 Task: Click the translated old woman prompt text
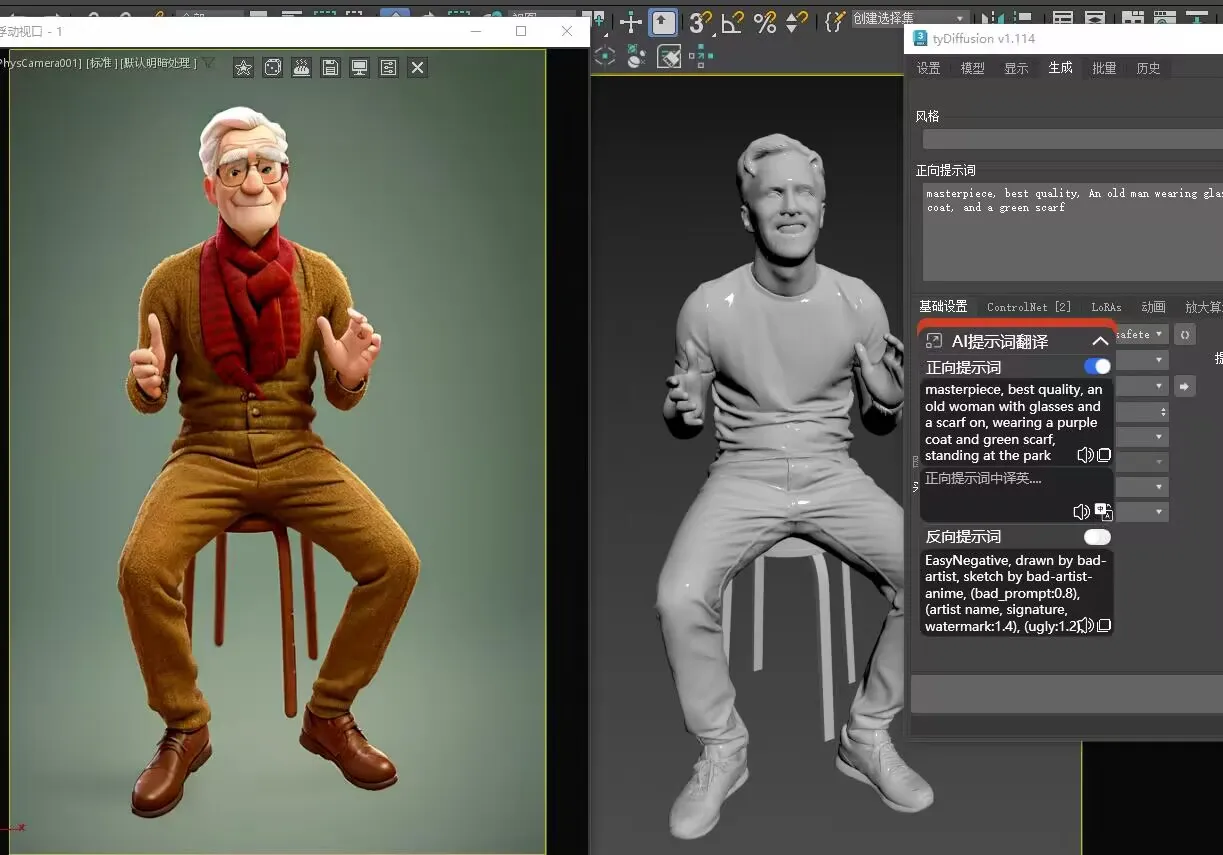point(1013,422)
